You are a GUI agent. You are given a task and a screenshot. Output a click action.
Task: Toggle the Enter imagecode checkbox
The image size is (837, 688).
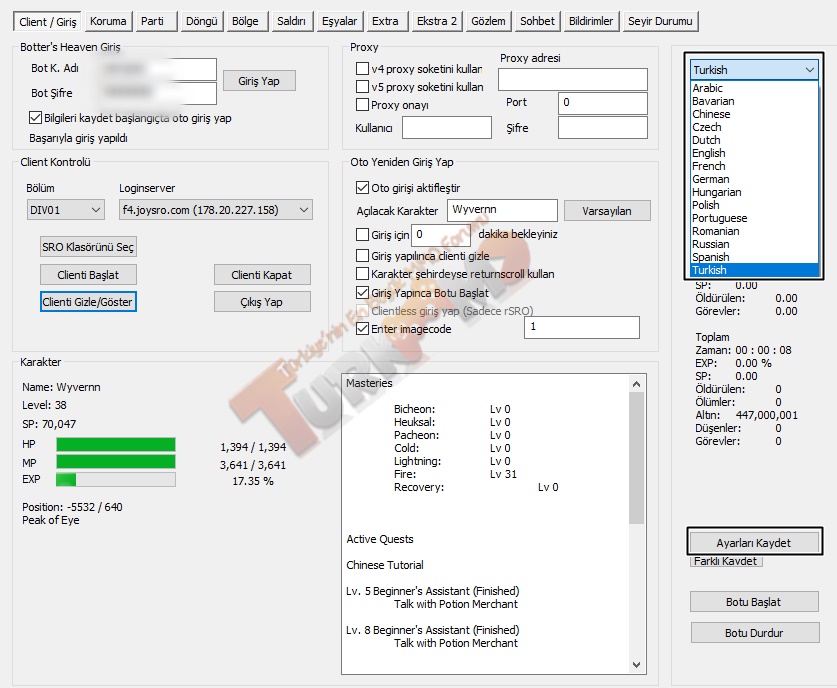(363, 328)
